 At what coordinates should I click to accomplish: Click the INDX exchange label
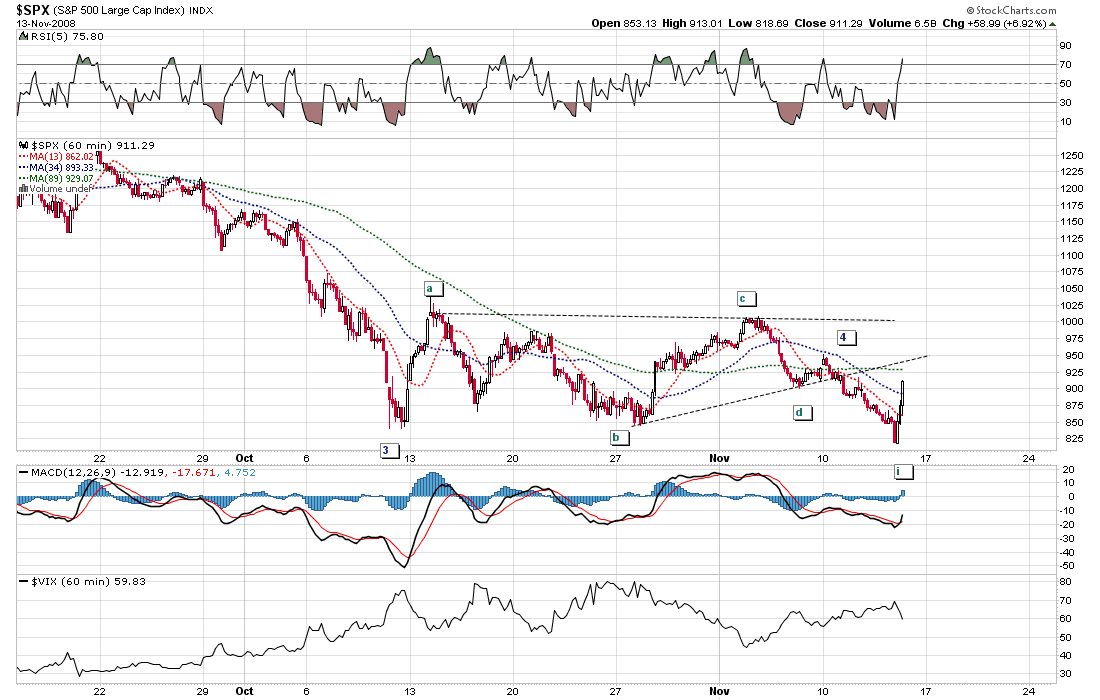[x=201, y=11]
